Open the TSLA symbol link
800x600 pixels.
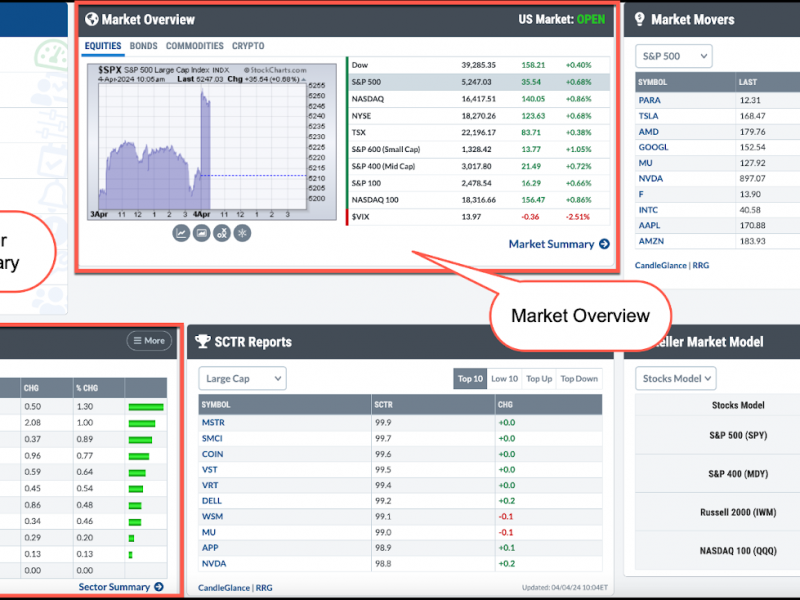[648, 116]
